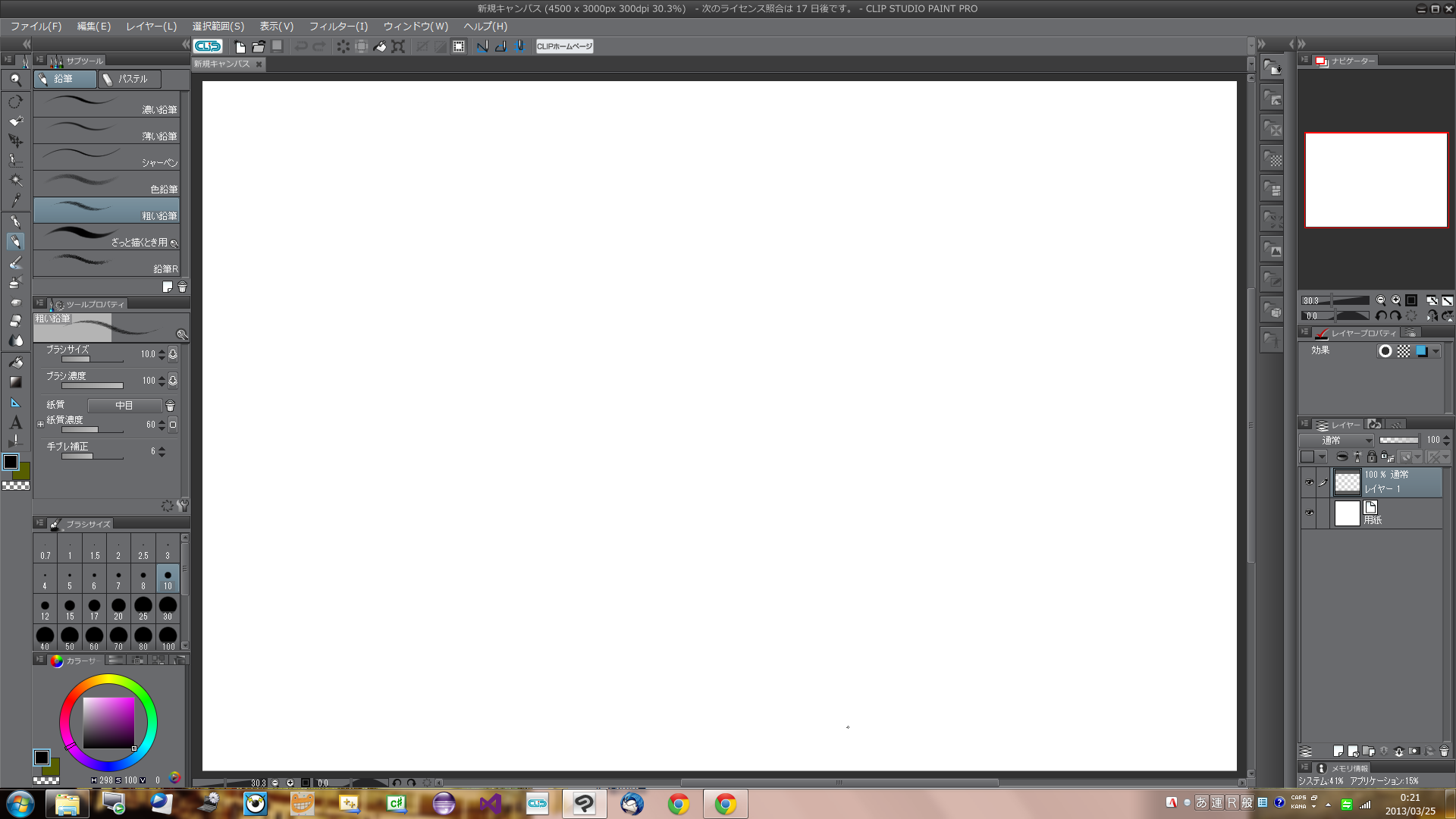Select the eyedropper tool
The image size is (1456, 819).
point(15,200)
